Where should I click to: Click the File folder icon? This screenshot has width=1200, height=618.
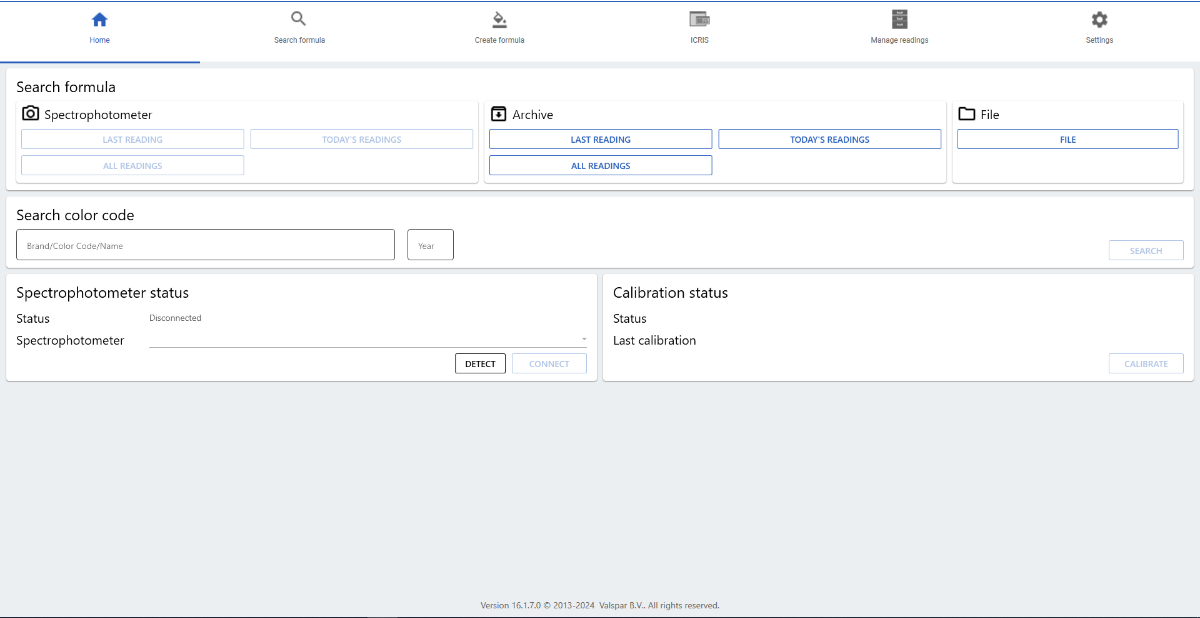click(x=965, y=114)
